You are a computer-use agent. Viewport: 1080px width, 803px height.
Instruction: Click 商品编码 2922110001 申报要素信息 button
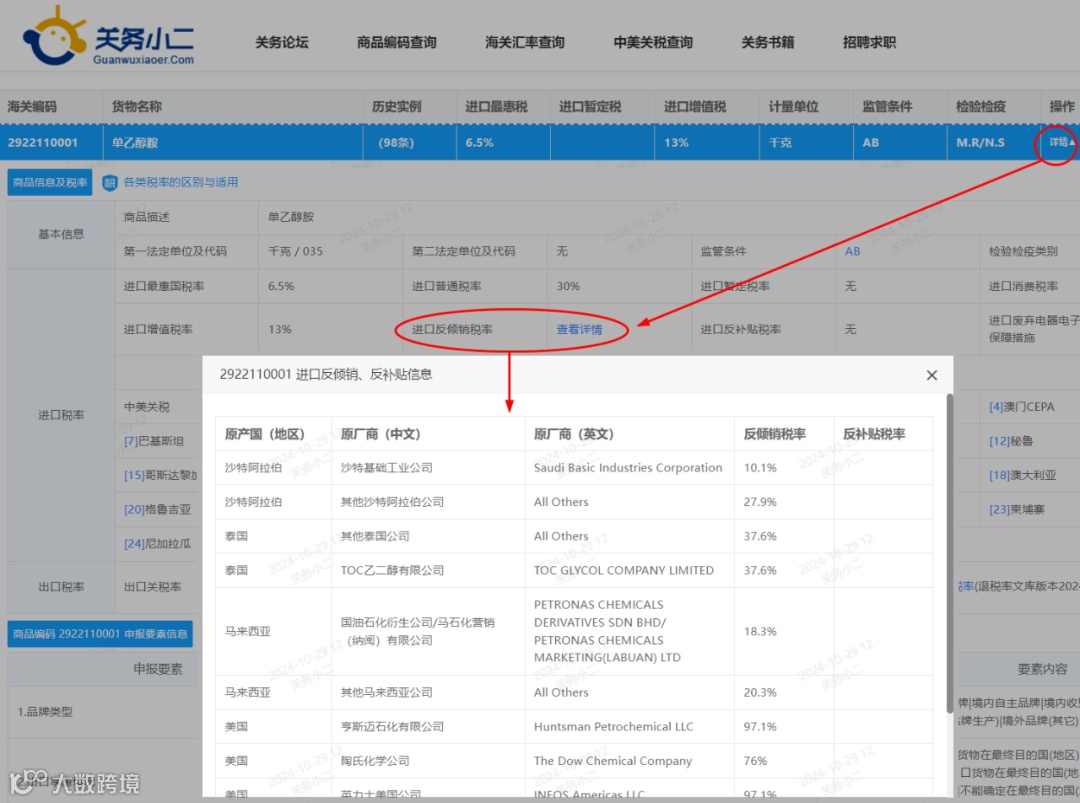(101, 634)
